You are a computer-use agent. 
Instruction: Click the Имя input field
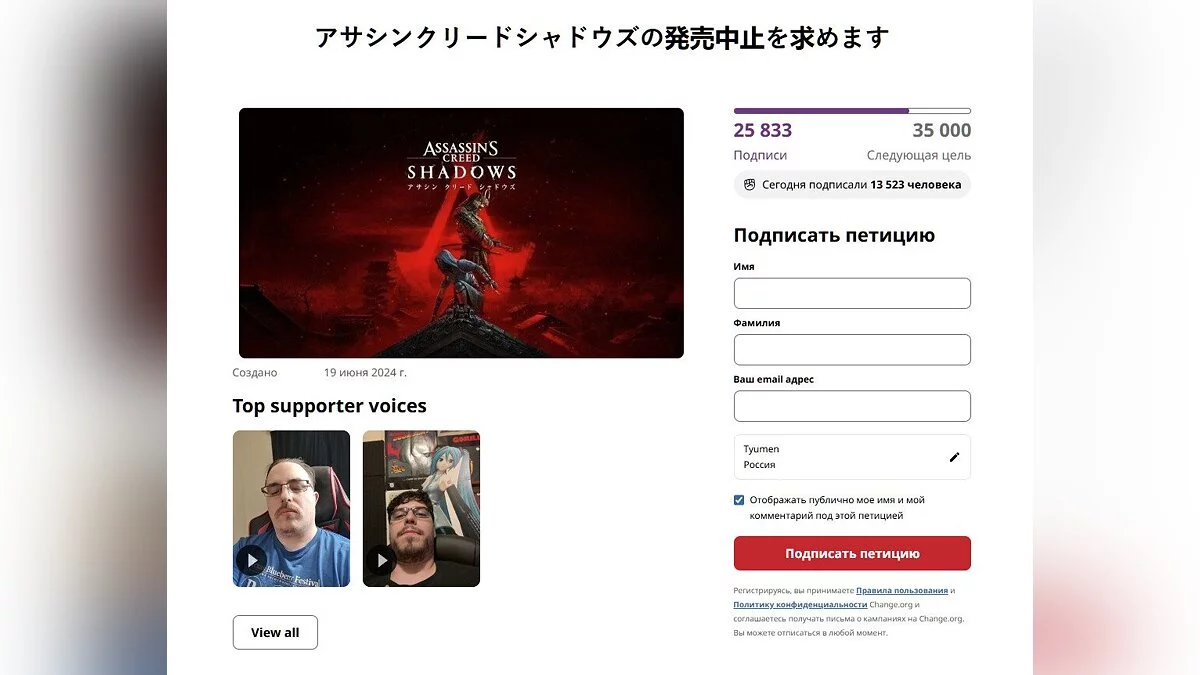(x=852, y=293)
